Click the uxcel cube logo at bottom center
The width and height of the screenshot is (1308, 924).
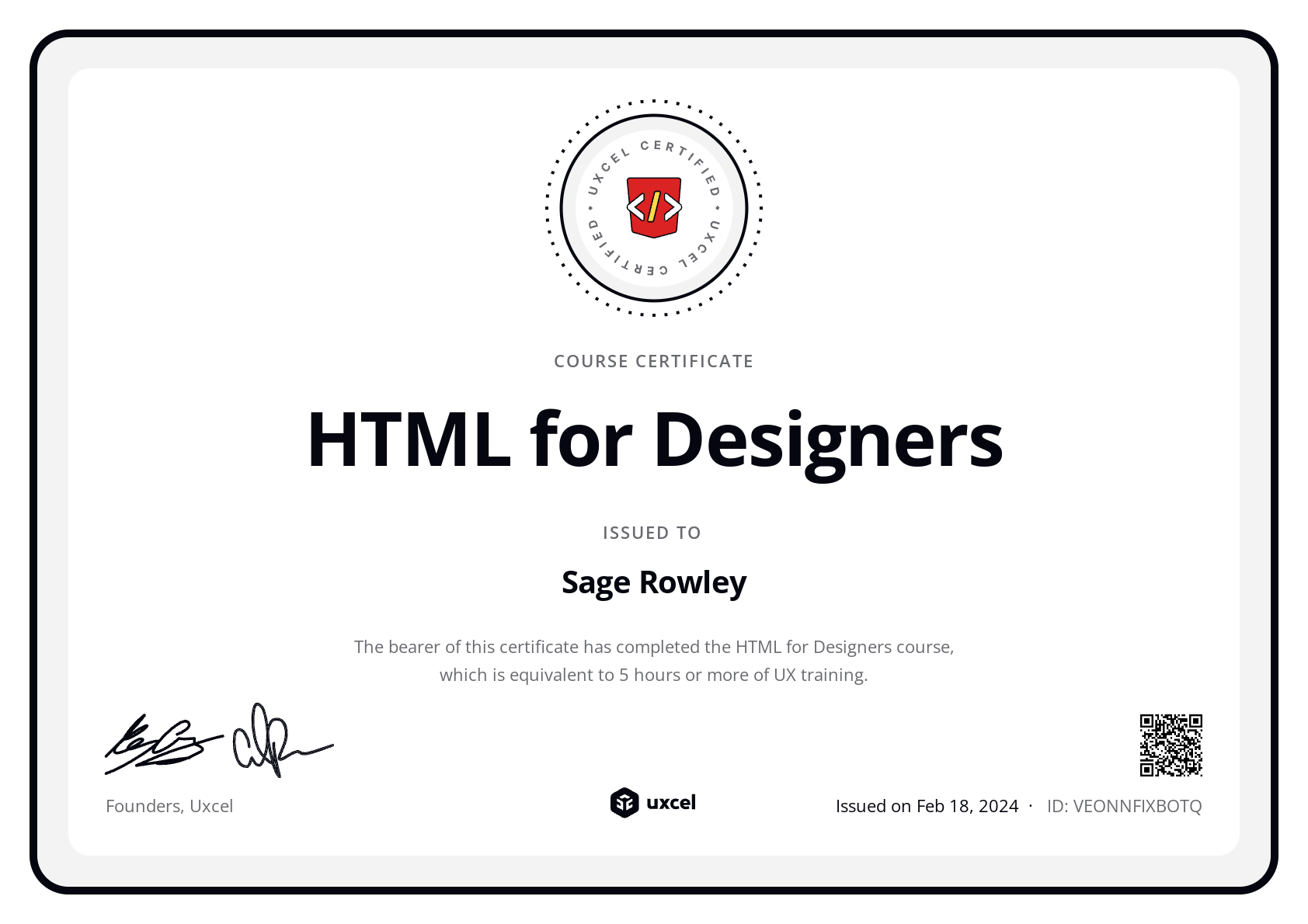click(624, 804)
